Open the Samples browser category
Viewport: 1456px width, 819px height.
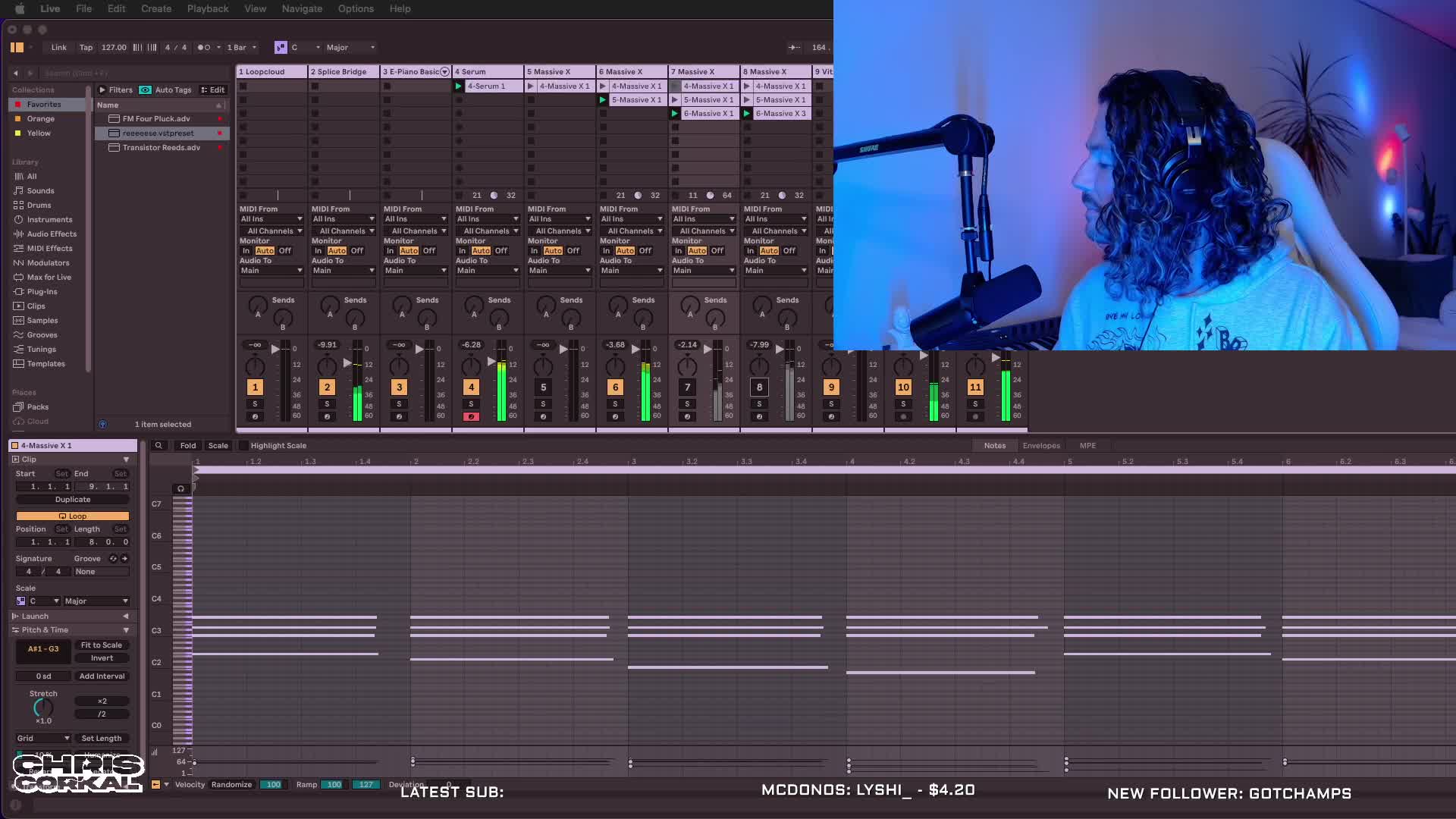pos(42,320)
